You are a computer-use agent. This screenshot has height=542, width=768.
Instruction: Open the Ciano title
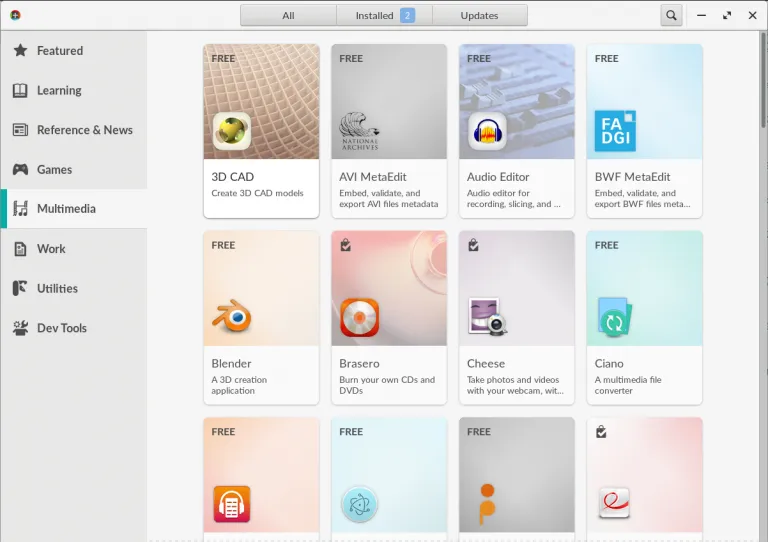tap(609, 363)
